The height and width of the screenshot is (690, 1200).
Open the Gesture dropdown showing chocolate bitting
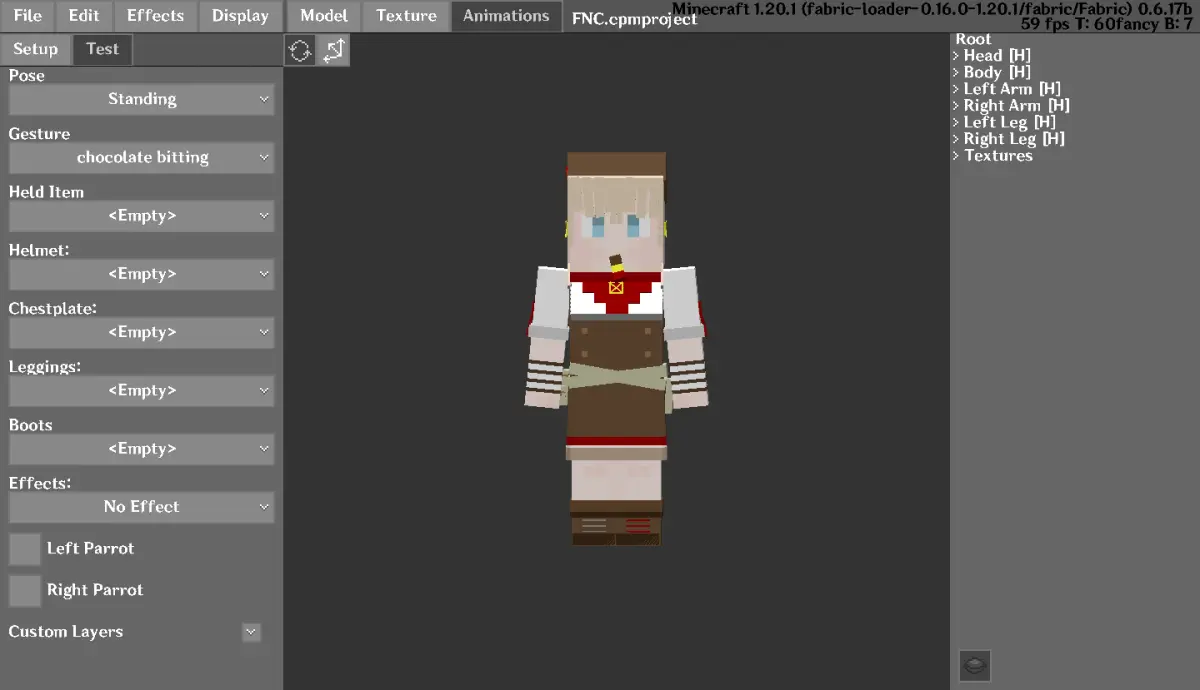(141, 157)
